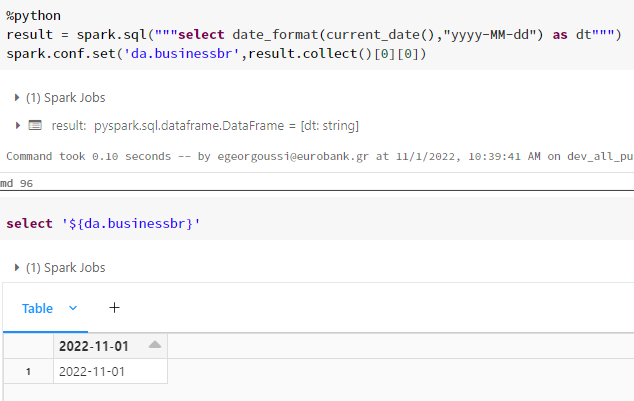Add a visualization with the plus icon
Screen dimensions: 634x401
pos(114,308)
